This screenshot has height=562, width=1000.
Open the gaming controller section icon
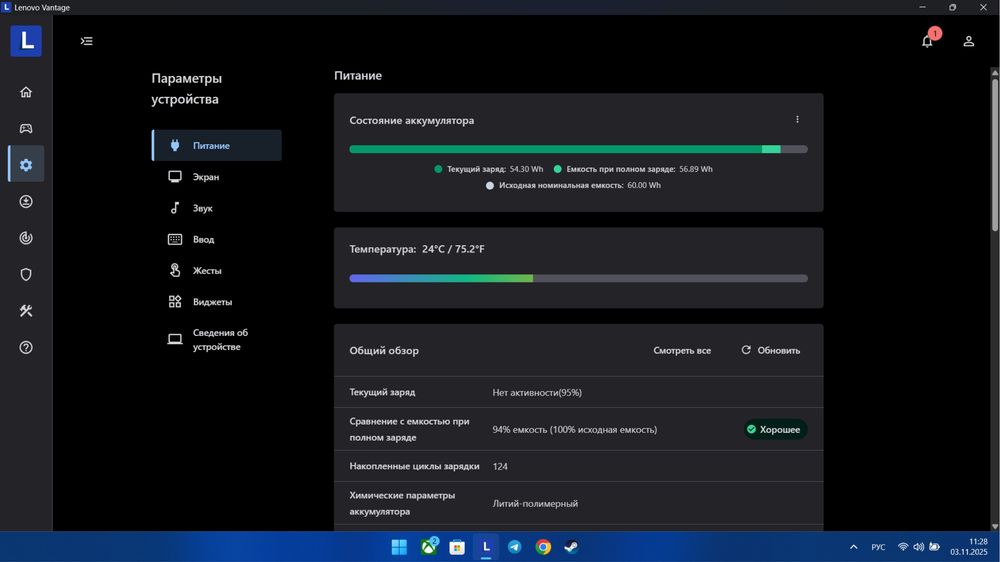[x=26, y=128]
